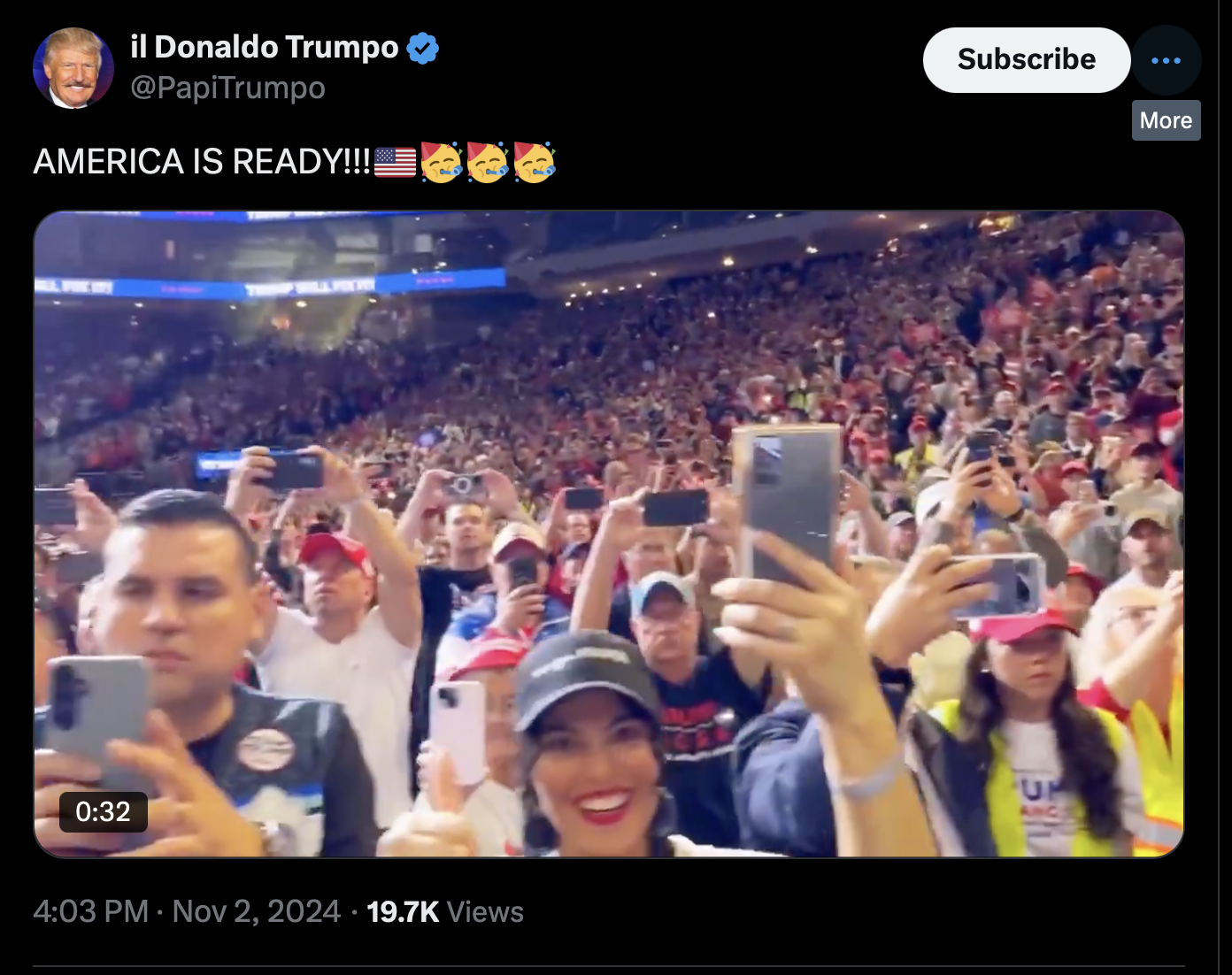Click the first party face emoji
The width and height of the screenshot is (1232, 975).
pyautogui.click(x=442, y=162)
